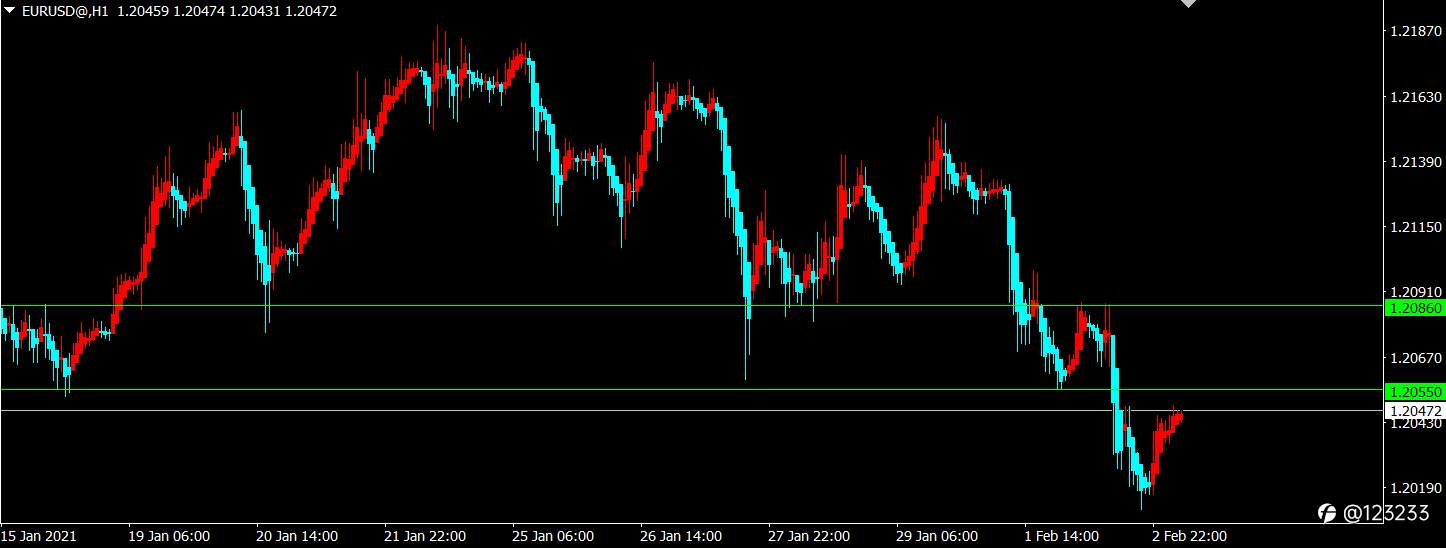Click the chart menu triangle beside EURUSD@,H1
The height and width of the screenshot is (548, 1446).
point(10,12)
